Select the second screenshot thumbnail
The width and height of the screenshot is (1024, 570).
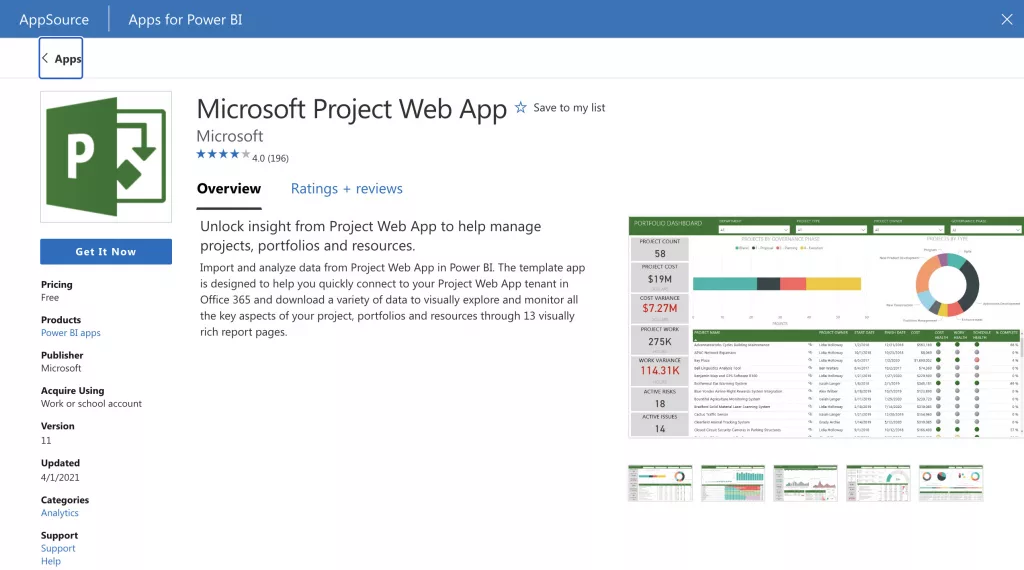[733, 483]
